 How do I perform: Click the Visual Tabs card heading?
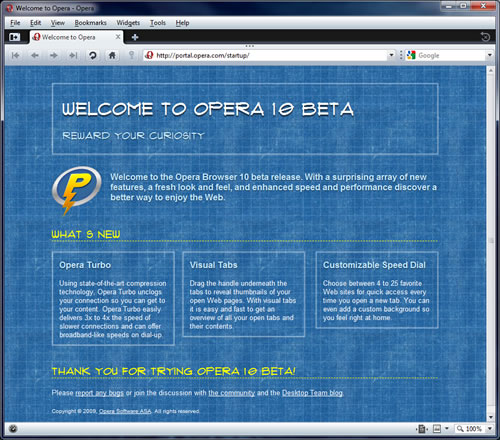coord(213,265)
